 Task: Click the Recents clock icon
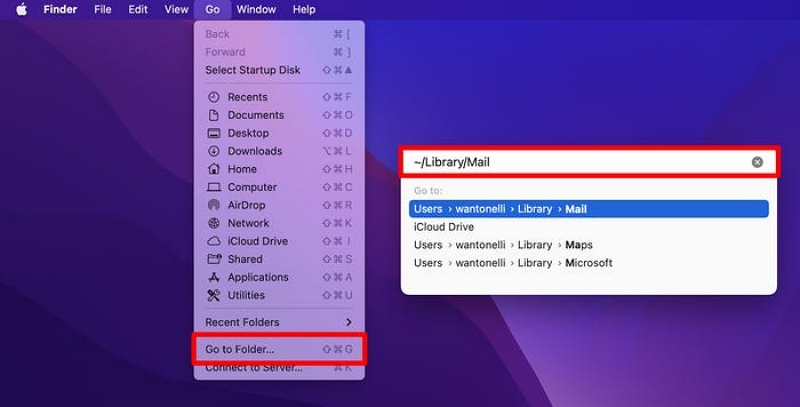coord(214,97)
